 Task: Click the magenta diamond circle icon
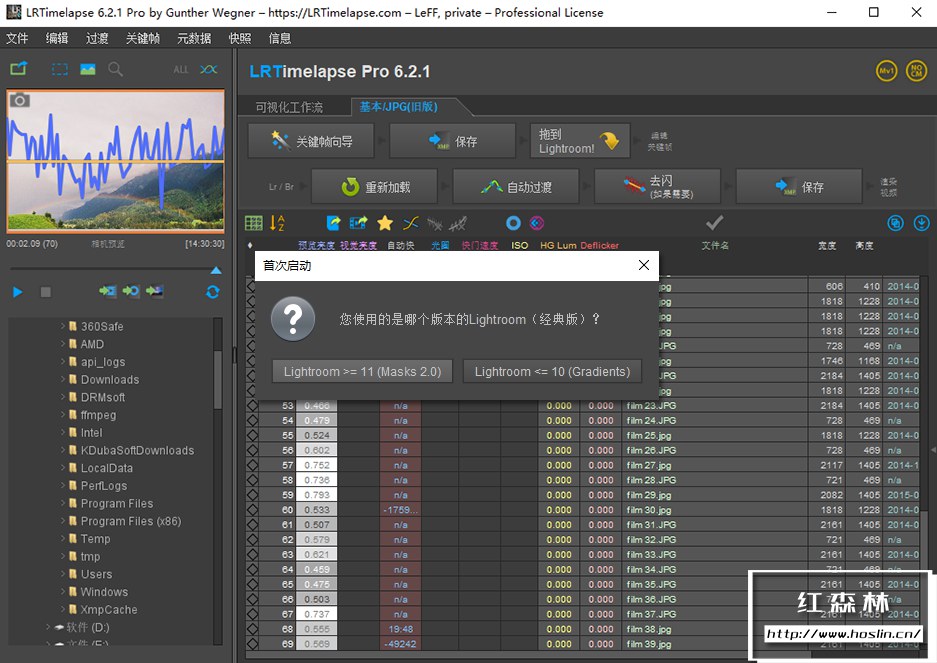pyautogui.click(x=537, y=224)
